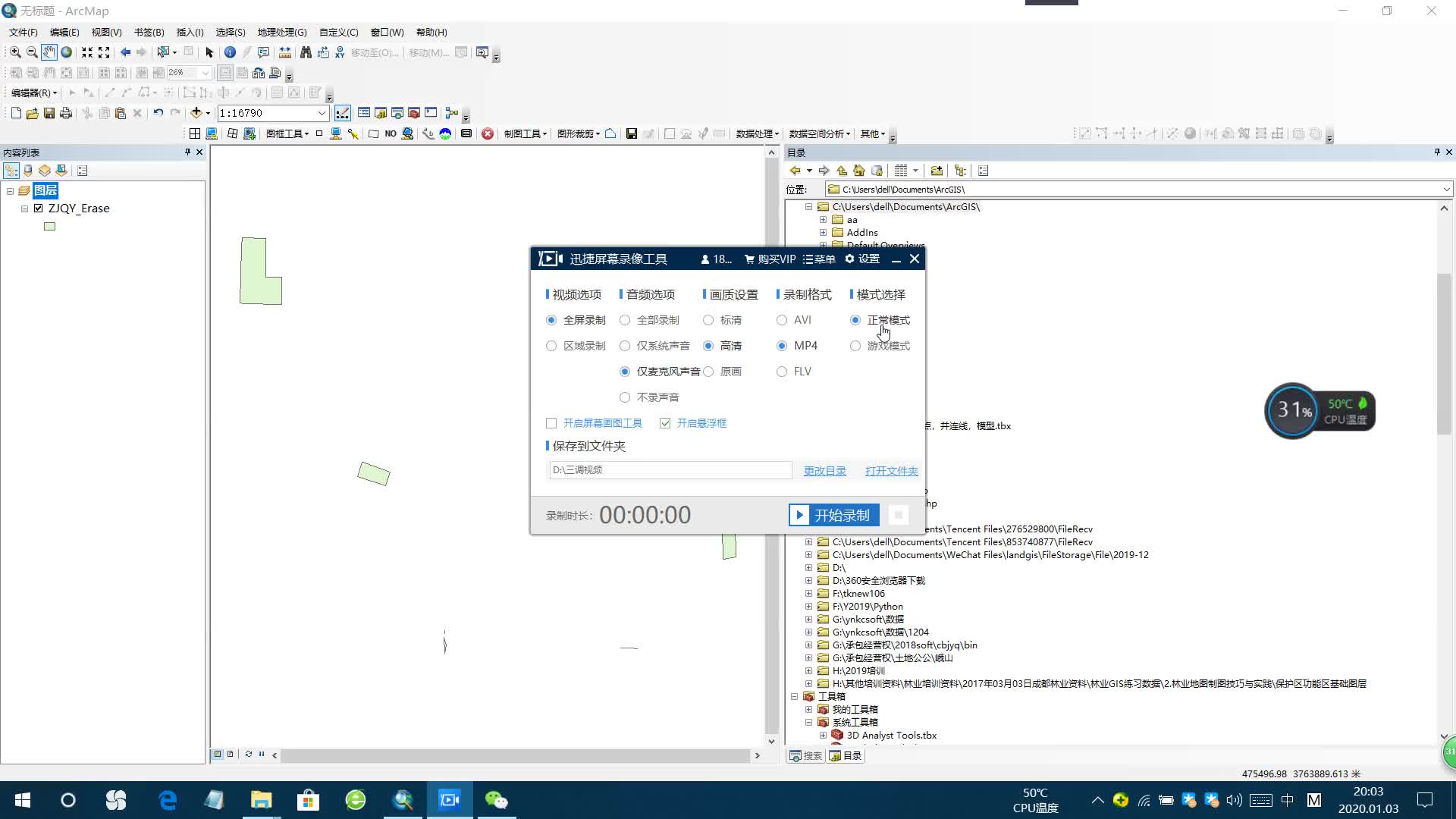
Task: Open File Explorer from taskbar
Action: (261, 800)
